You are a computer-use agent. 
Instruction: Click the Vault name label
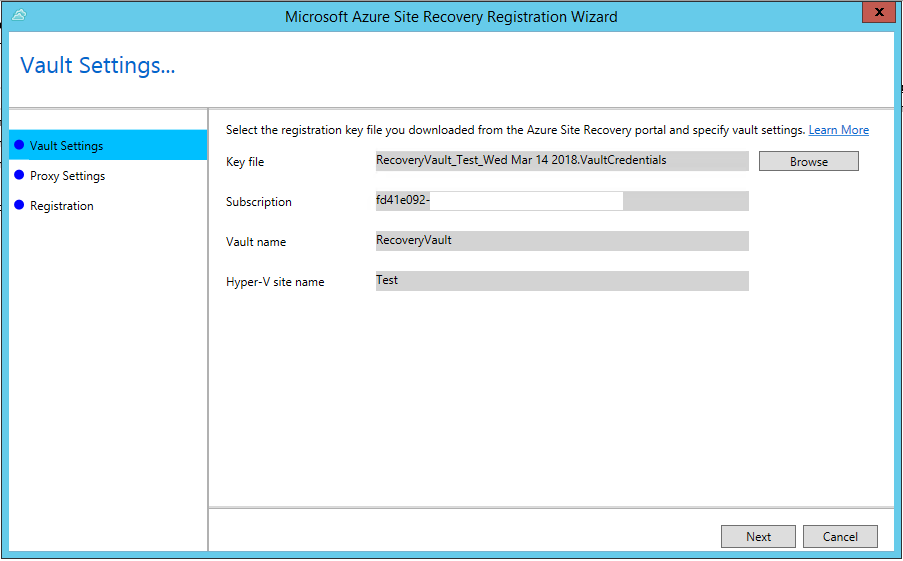[256, 242]
